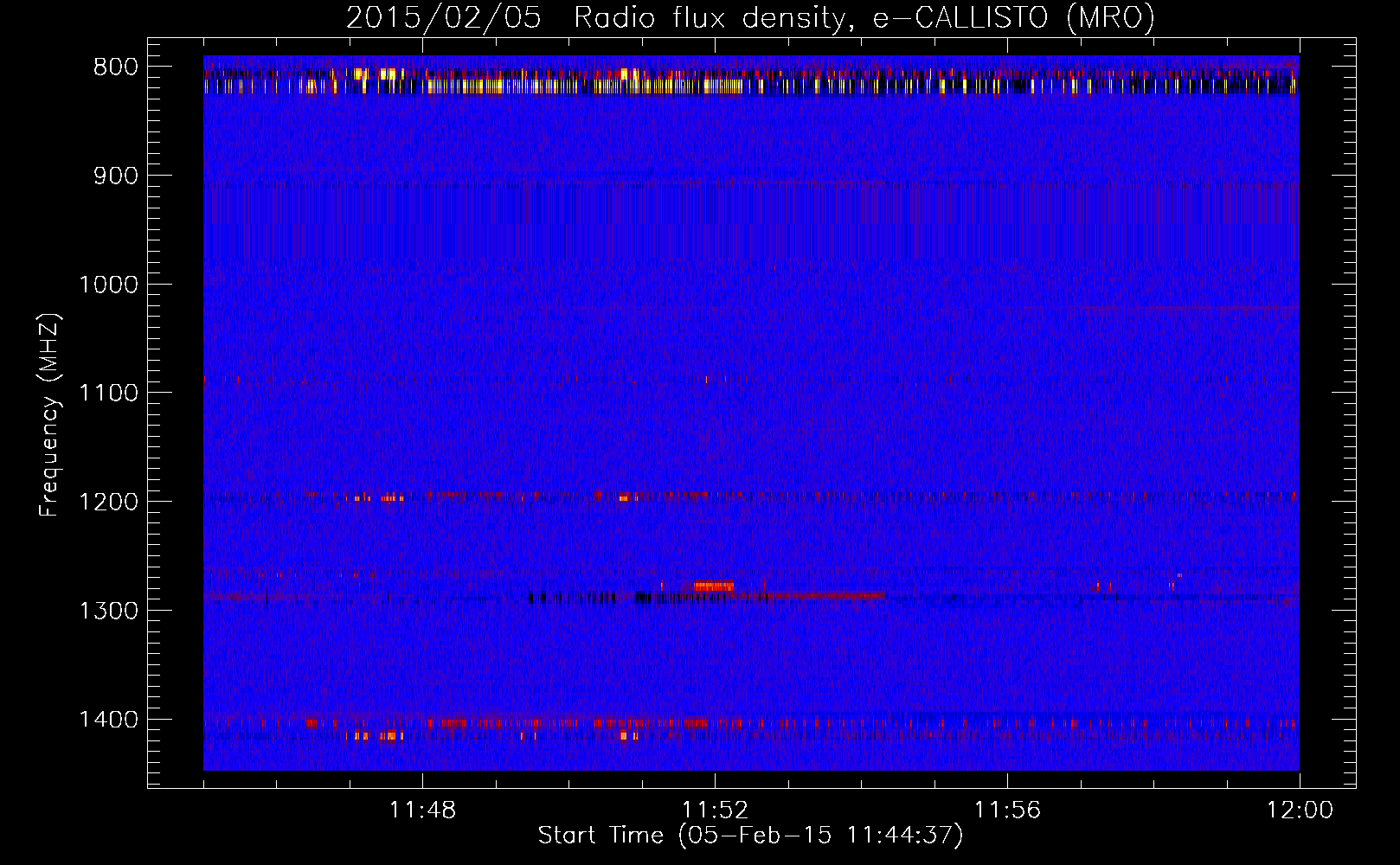1400x865 pixels.
Task: Click the 11:48 time tick label
Action: (x=422, y=811)
